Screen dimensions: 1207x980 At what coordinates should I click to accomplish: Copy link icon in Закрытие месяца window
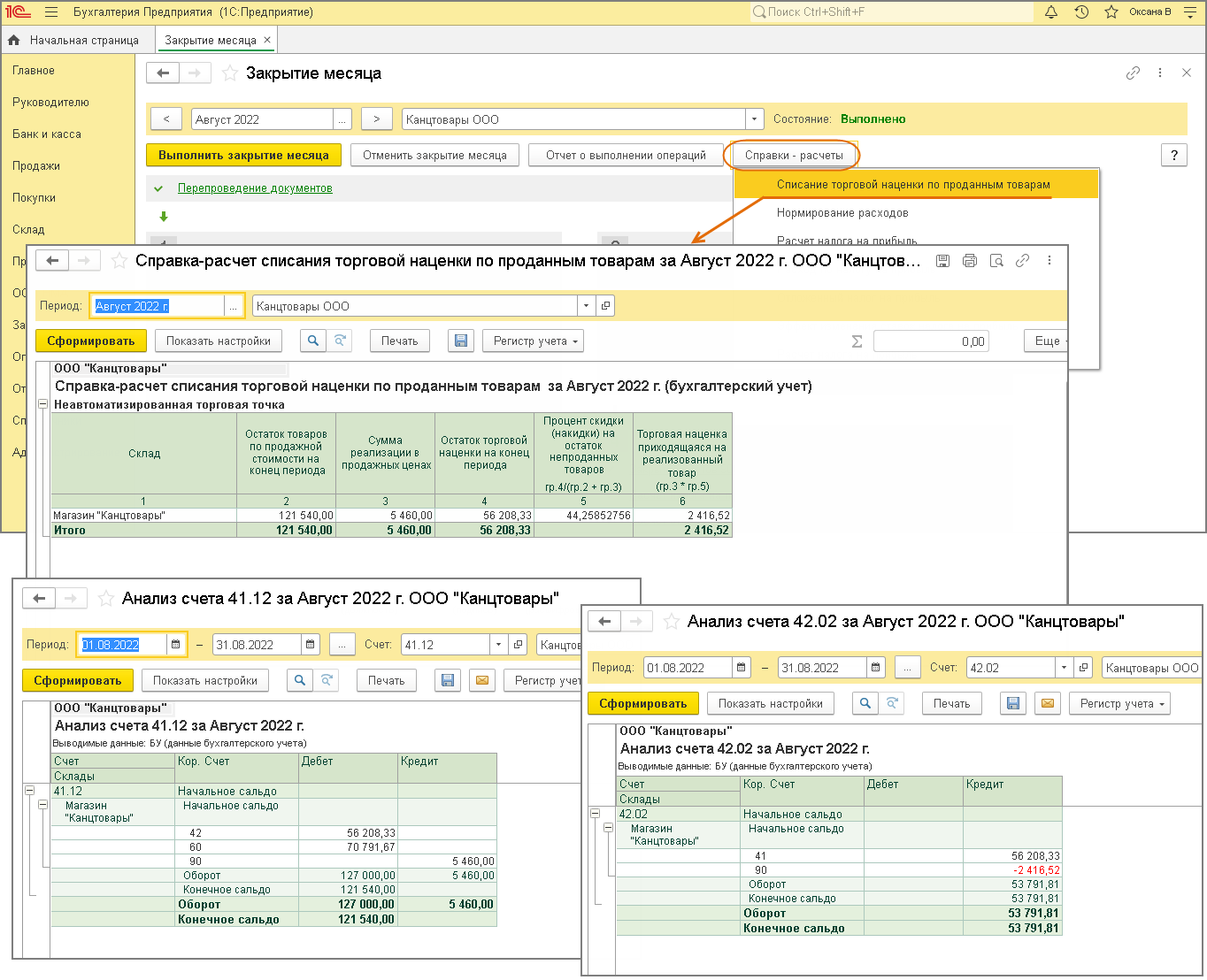coord(1133,73)
